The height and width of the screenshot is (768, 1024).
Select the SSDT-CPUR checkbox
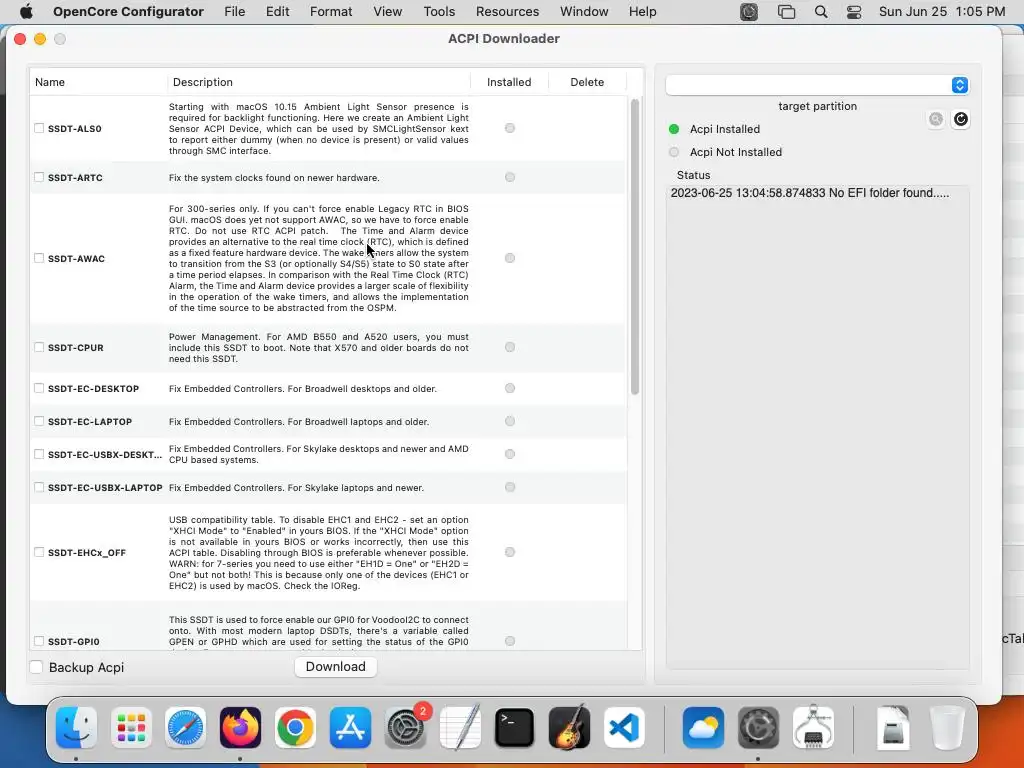click(x=39, y=347)
